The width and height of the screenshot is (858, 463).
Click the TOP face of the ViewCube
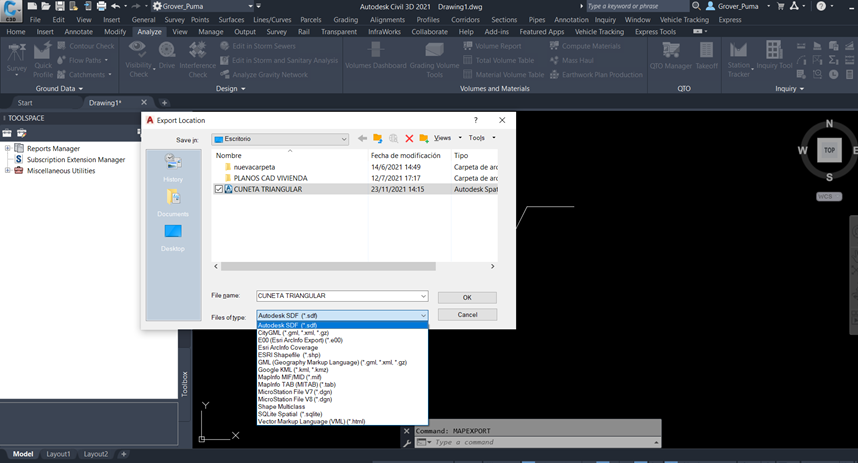[x=829, y=150]
